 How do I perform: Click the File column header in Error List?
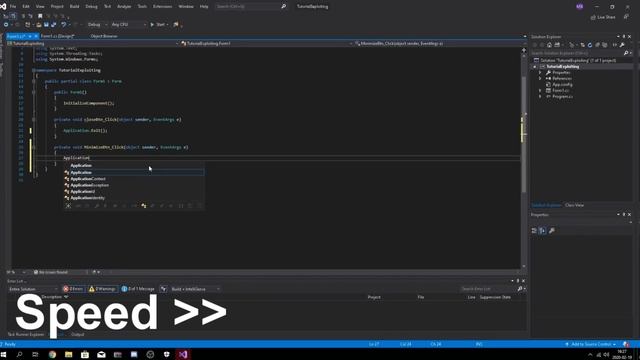click(x=421, y=297)
